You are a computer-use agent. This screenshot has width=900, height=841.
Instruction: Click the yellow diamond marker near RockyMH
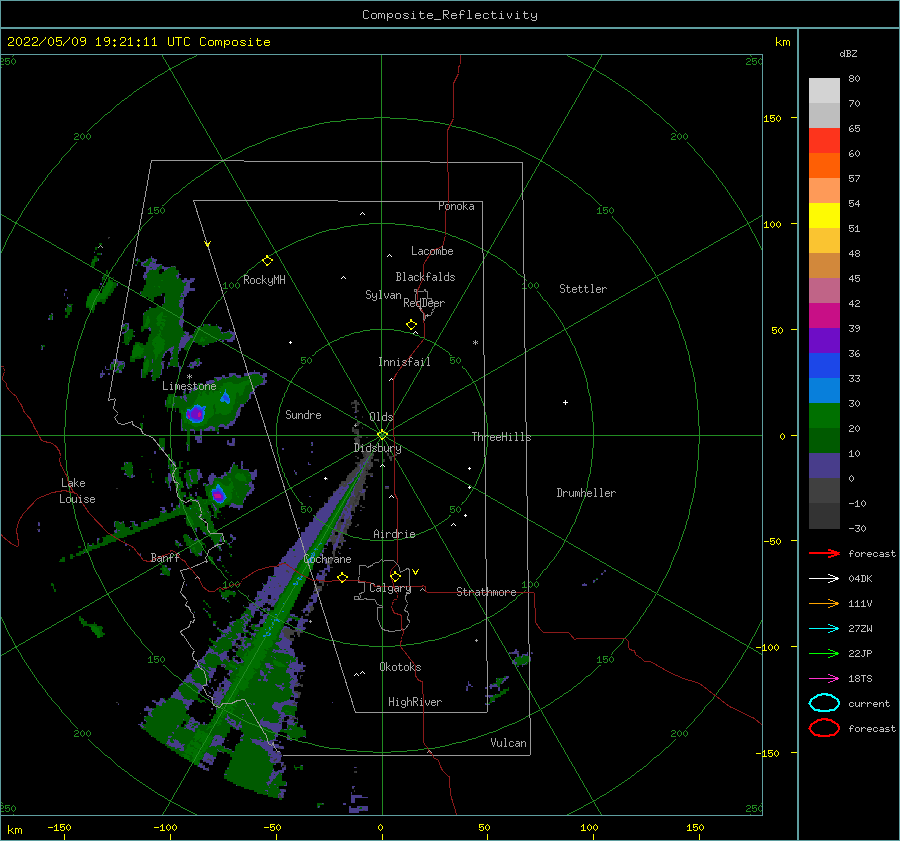pyautogui.click(x=267, y=261)
